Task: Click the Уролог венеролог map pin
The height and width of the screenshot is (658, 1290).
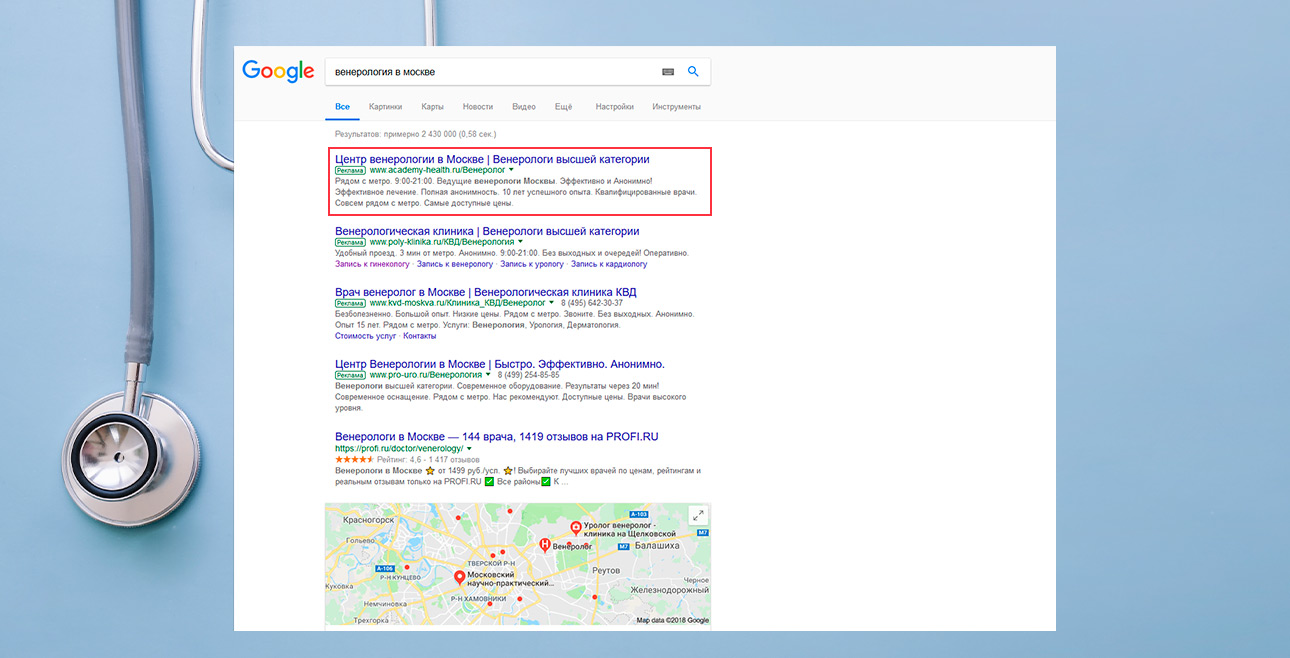Action: pyautogui.click(x=576, y=527)
